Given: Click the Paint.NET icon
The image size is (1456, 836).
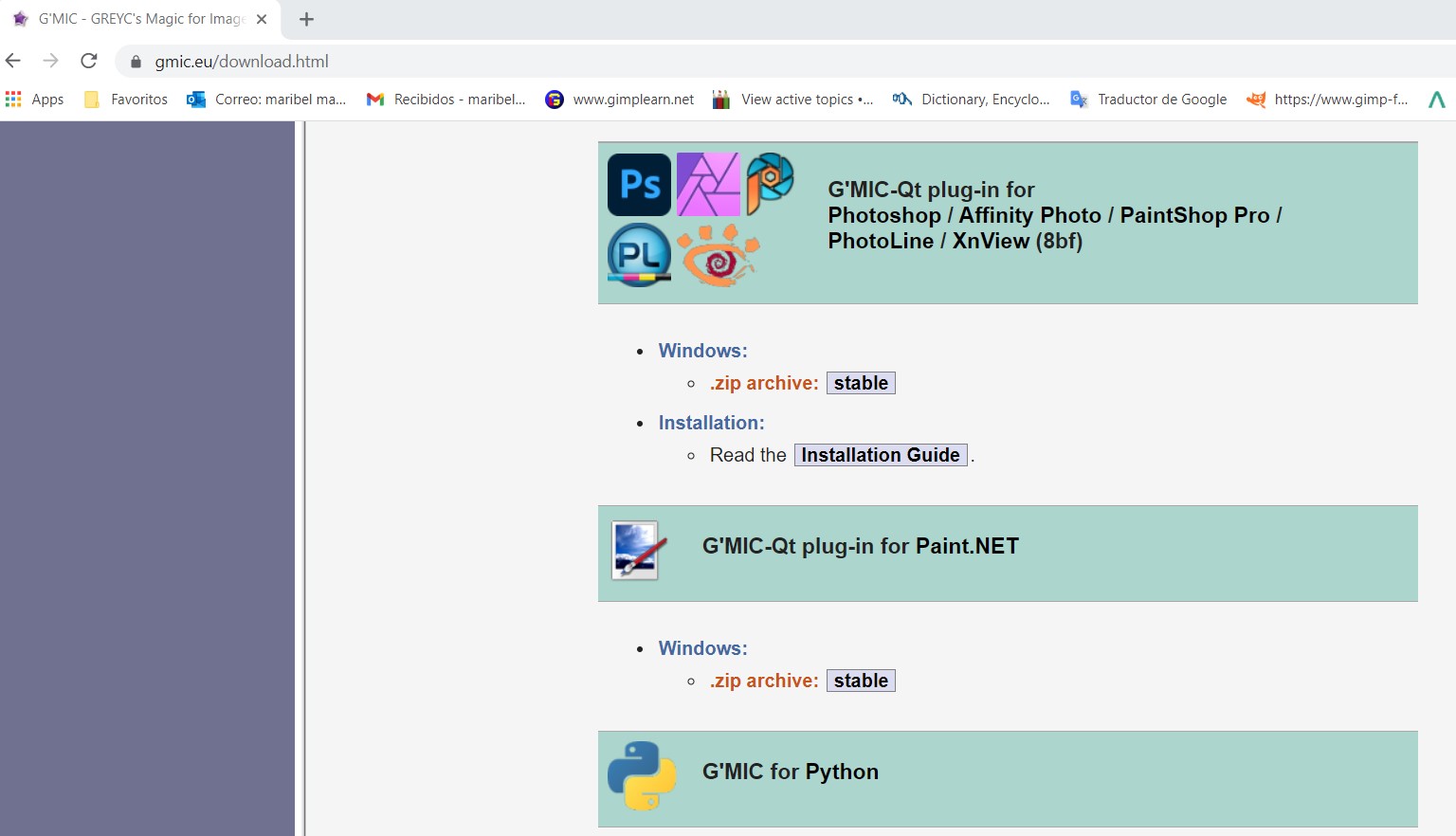Looking at the screenshot, I should (639, 551).
